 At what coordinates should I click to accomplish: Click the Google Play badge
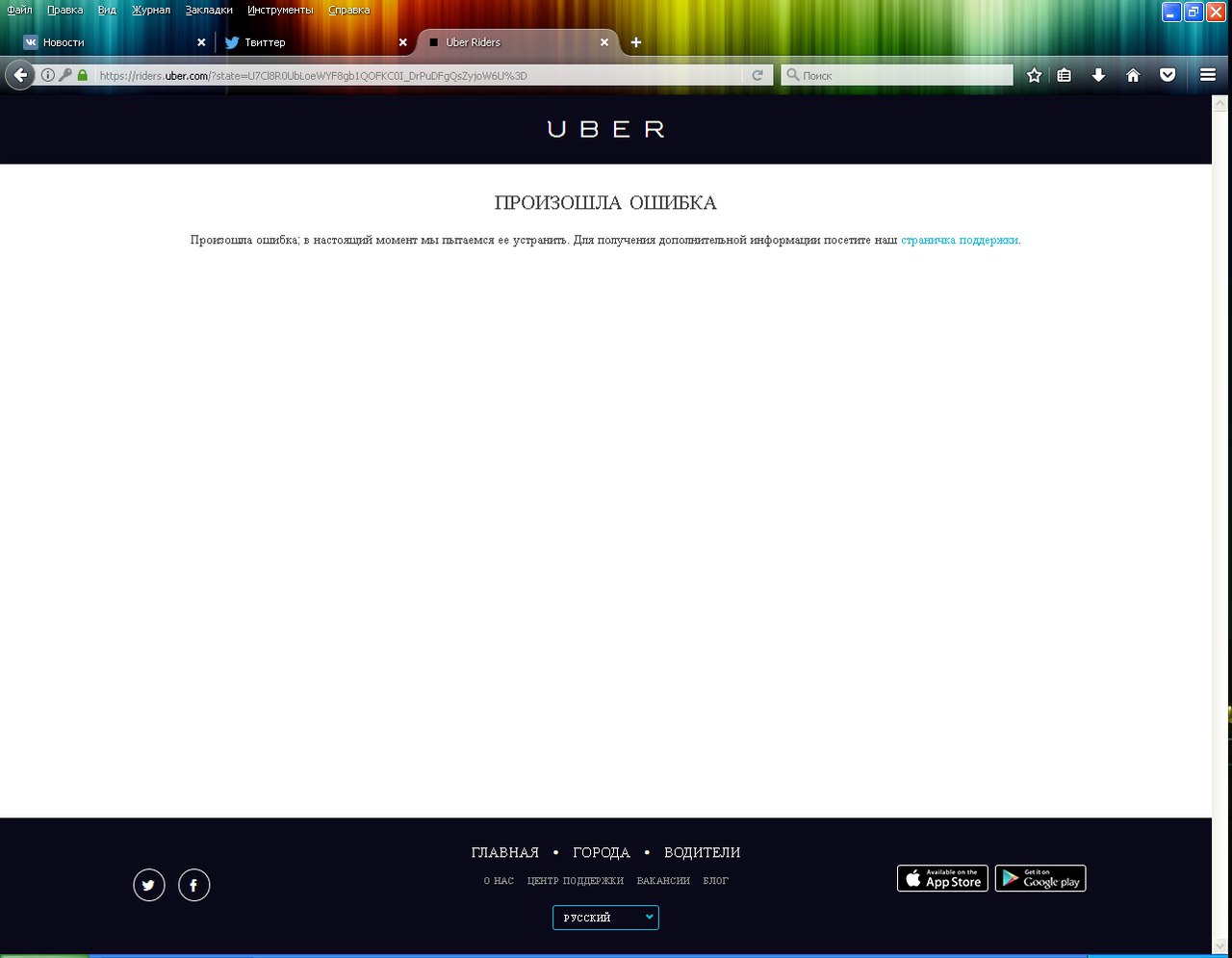pyautogui.click(x=1040, y=878)
